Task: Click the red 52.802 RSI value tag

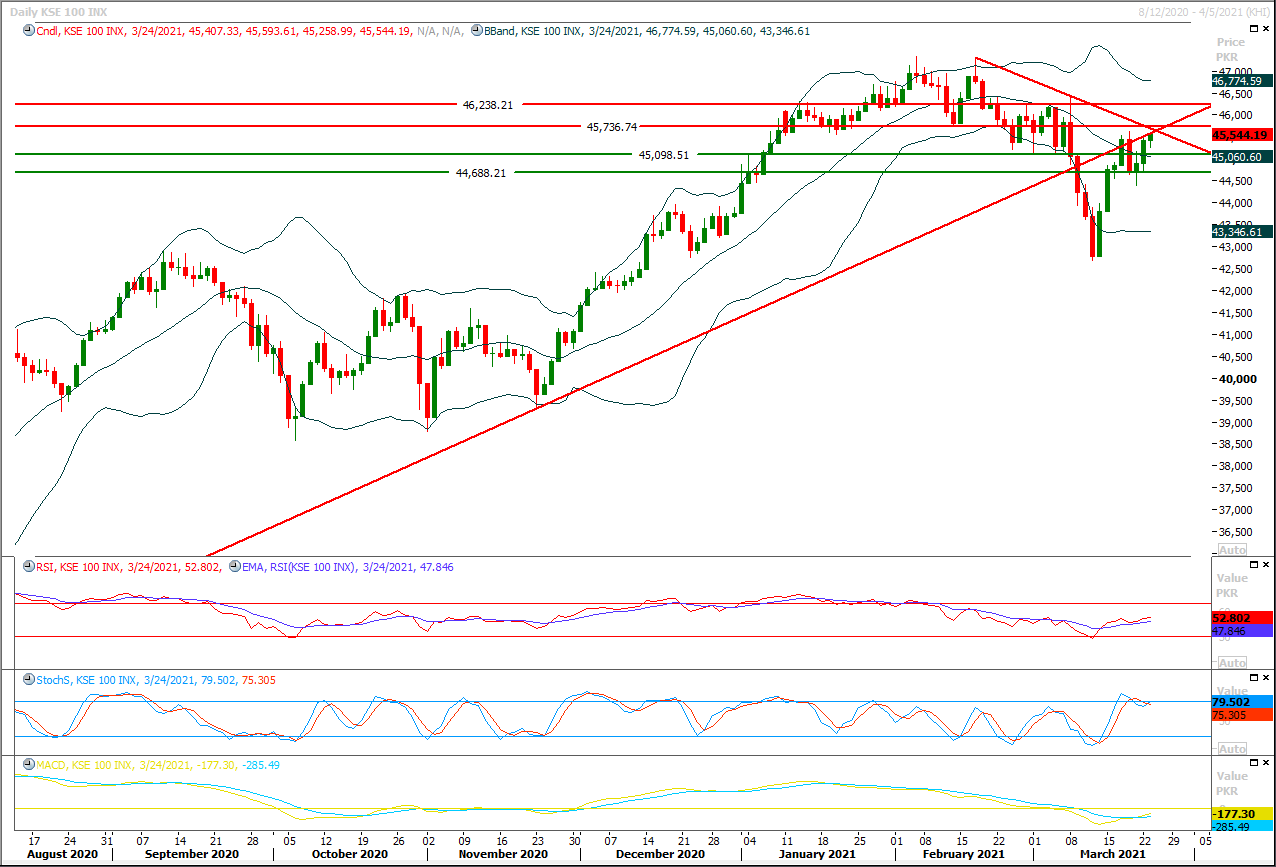Action: [x=1241, y=619]
